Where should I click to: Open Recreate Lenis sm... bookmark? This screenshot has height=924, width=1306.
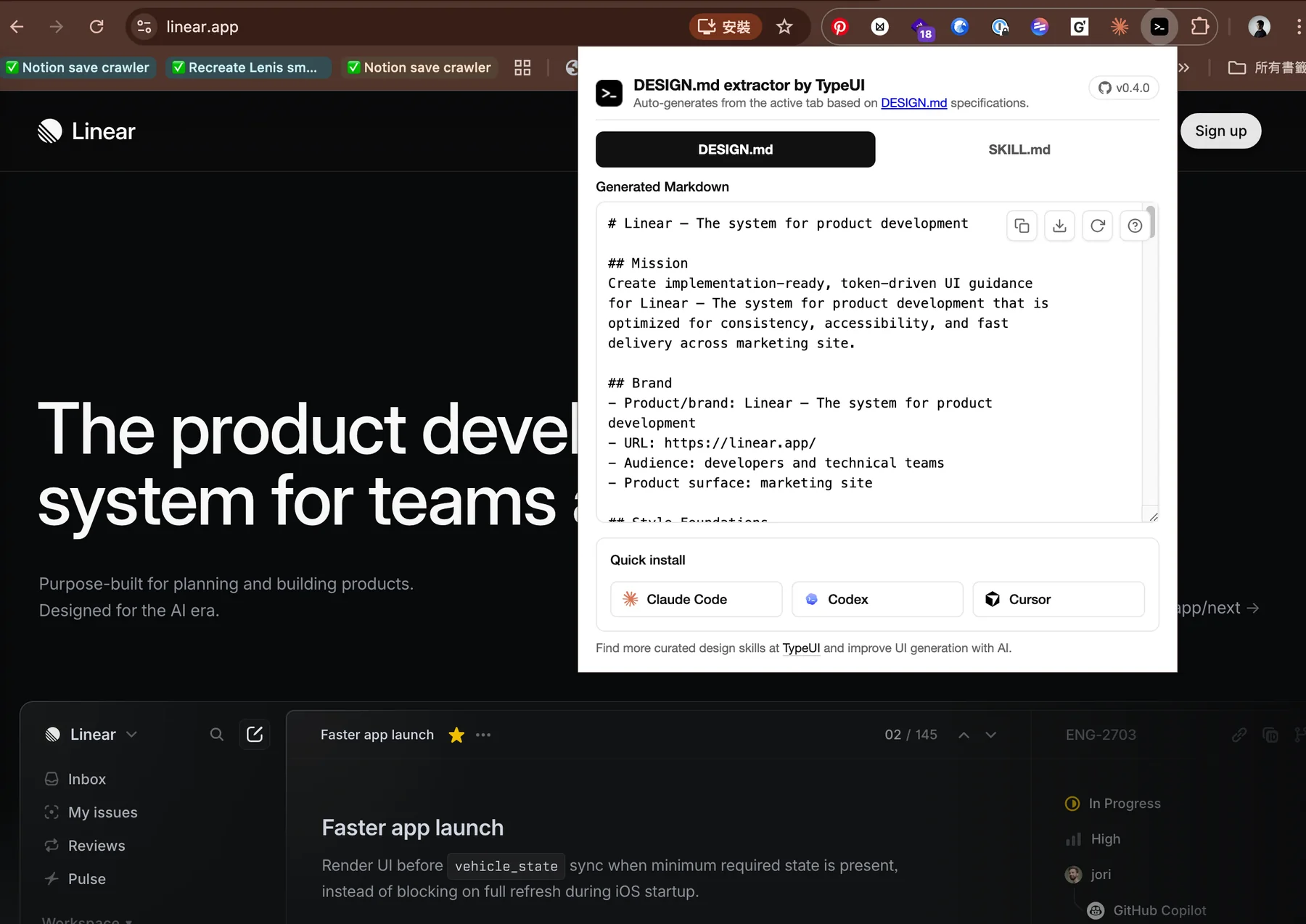coord(248,67)
